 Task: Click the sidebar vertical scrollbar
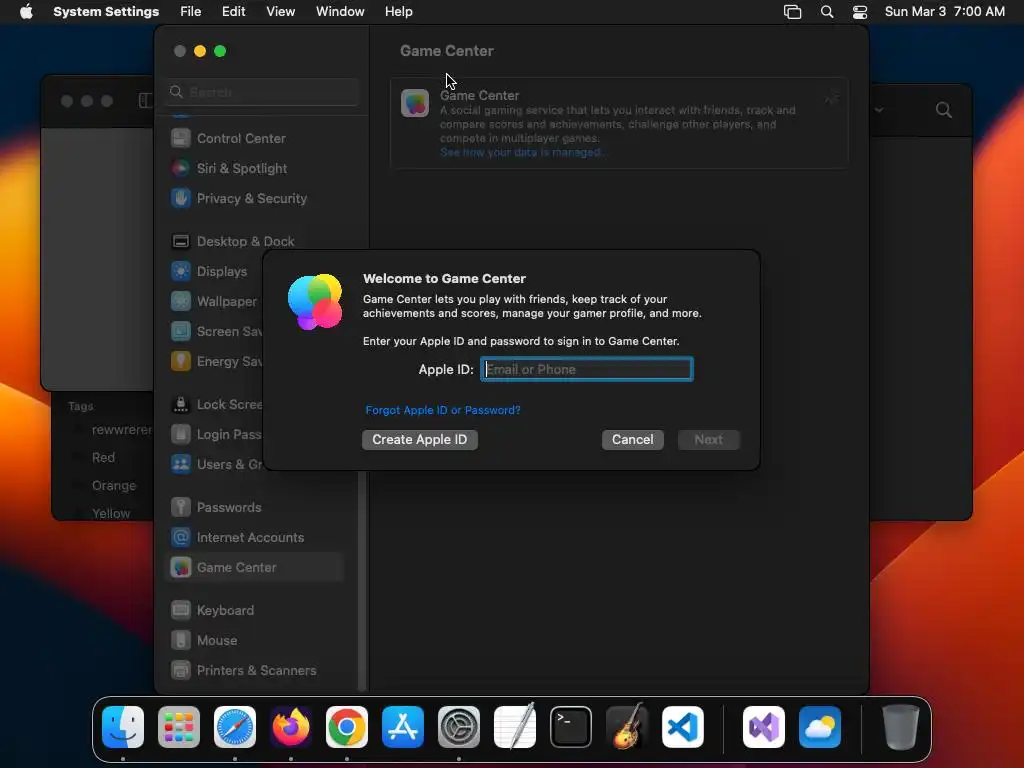pyautogui.click(x=362, y=580)
